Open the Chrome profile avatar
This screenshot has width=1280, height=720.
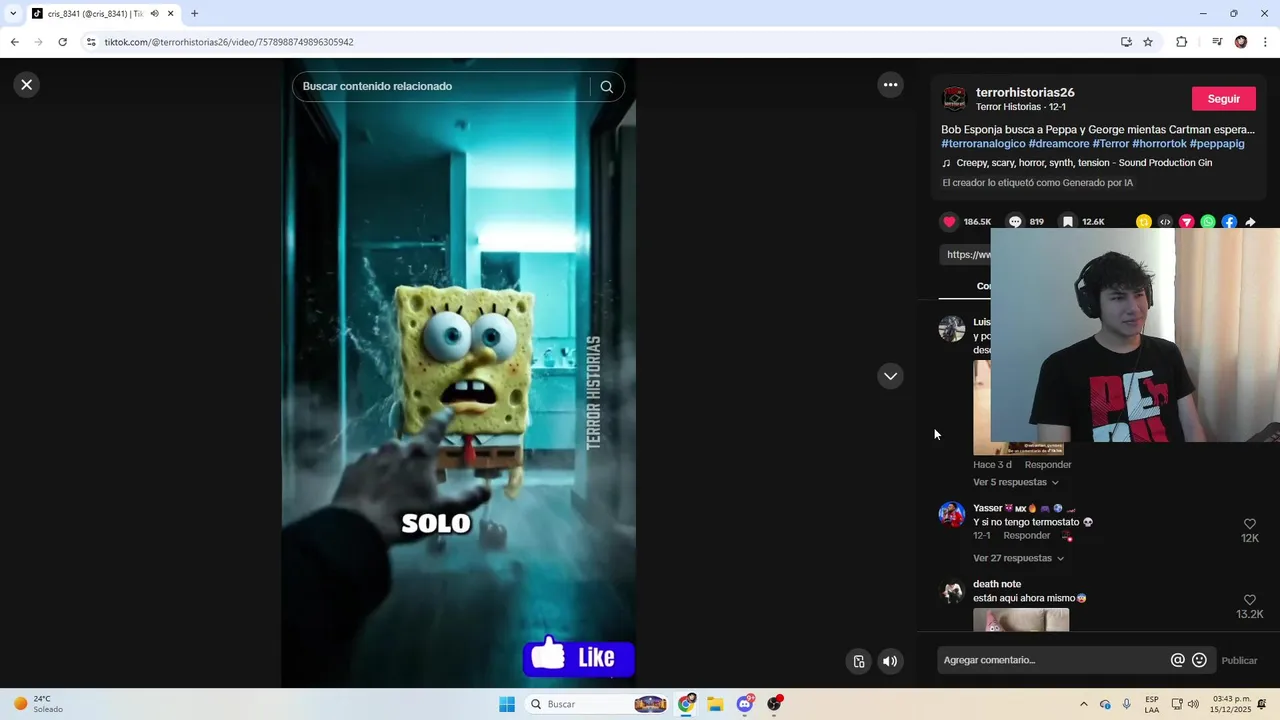(x=1241, y=42)
